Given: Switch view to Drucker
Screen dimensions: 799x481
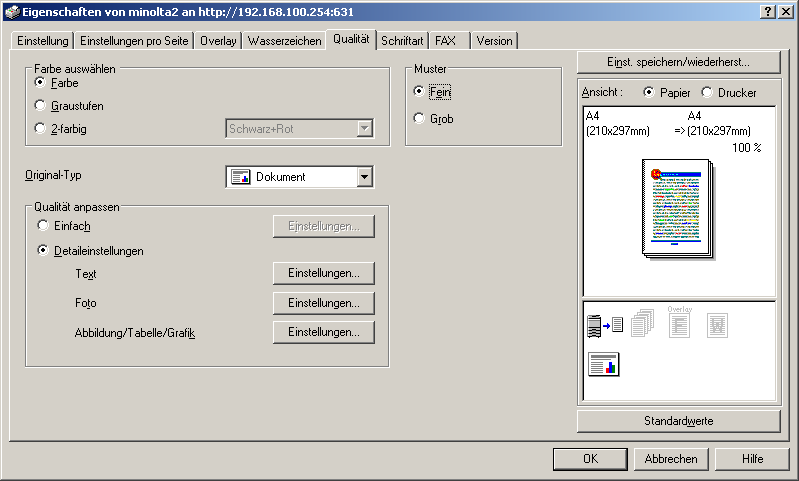Looking at the screenshot, I should pos(707,92).
